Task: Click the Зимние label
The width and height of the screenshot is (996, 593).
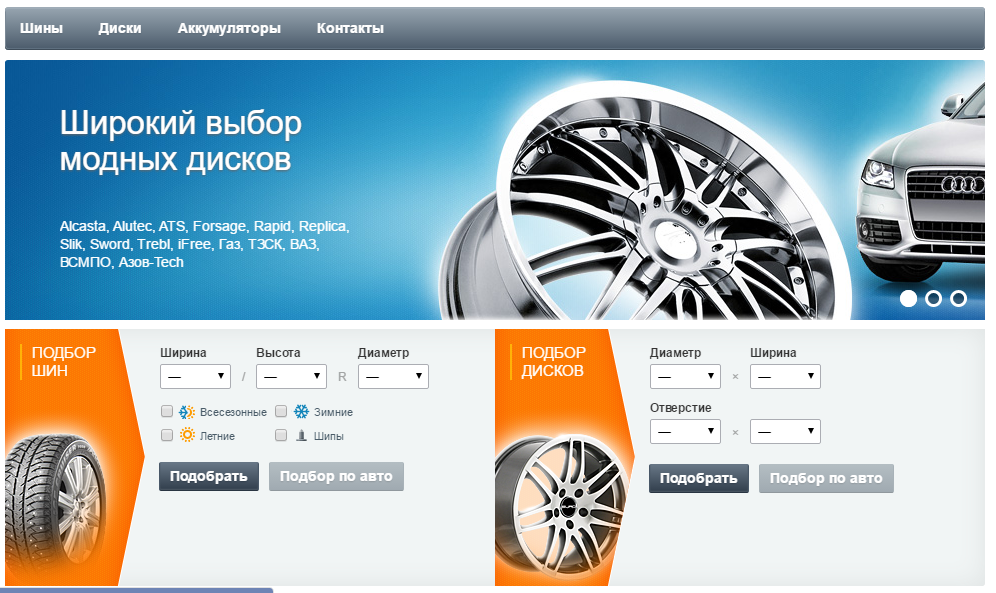Action: 333,412
